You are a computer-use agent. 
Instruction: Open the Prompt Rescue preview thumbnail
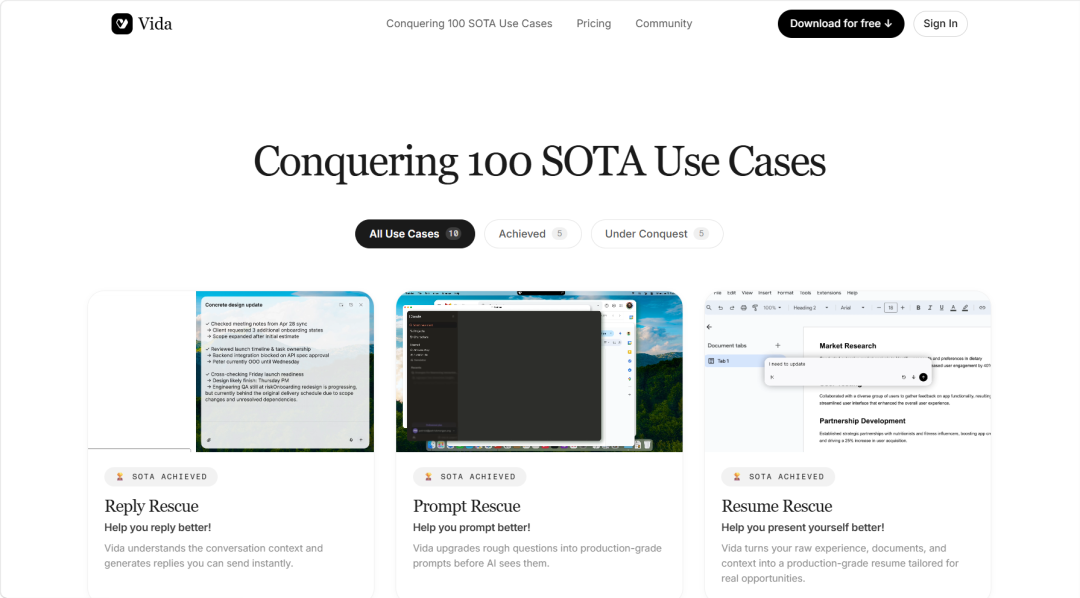[539, 371]
